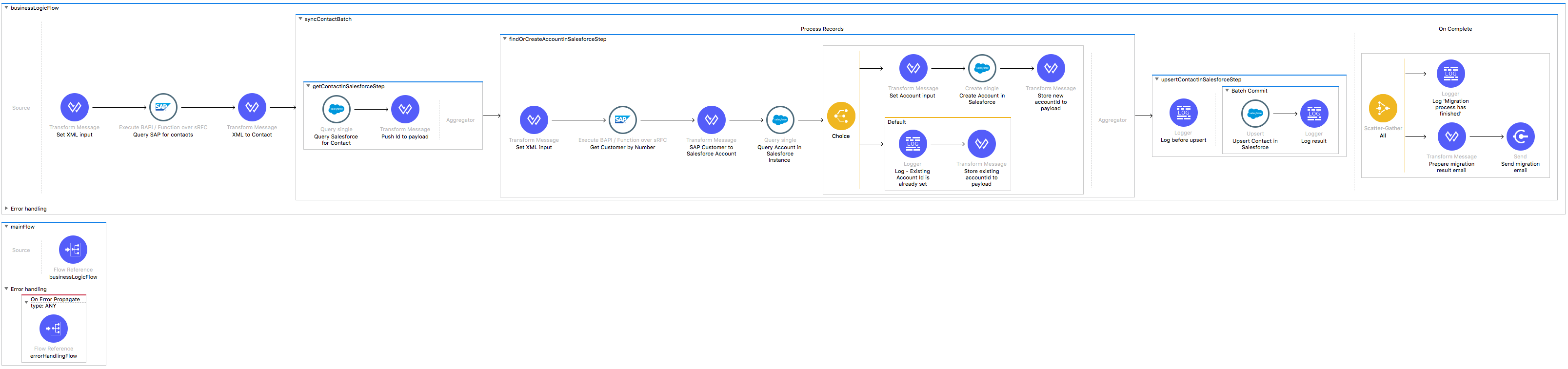
Task: Click Get Customer by Number SAP icon
Action: (622, 120)
